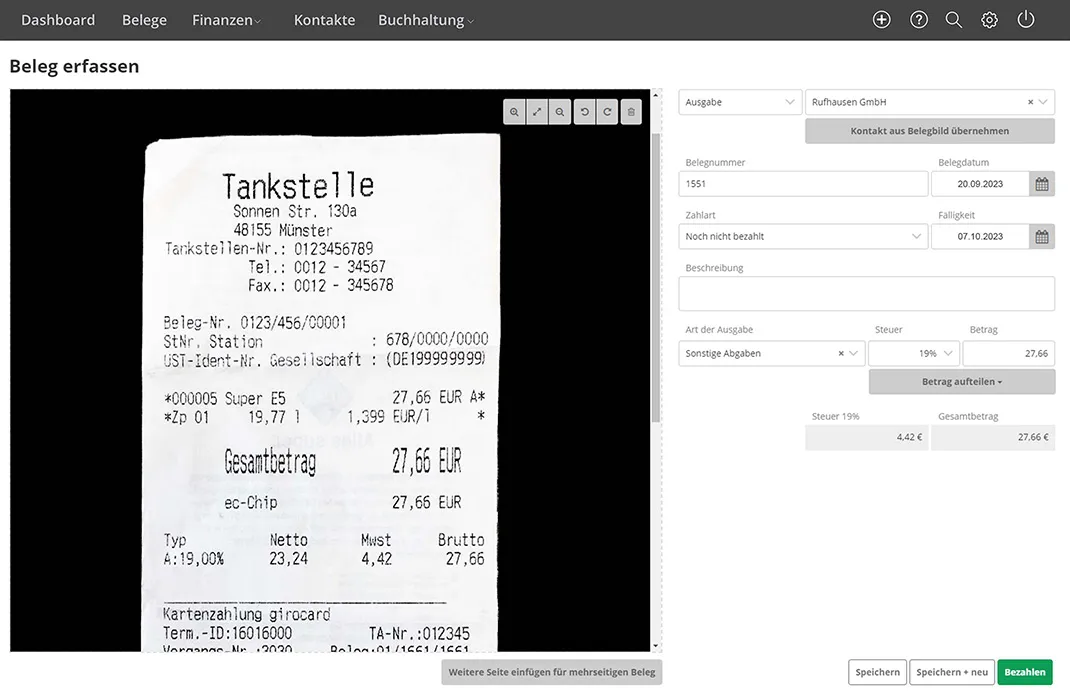Fit receipt image to full view
1070x700 pixels.
(x=537, y=112)
